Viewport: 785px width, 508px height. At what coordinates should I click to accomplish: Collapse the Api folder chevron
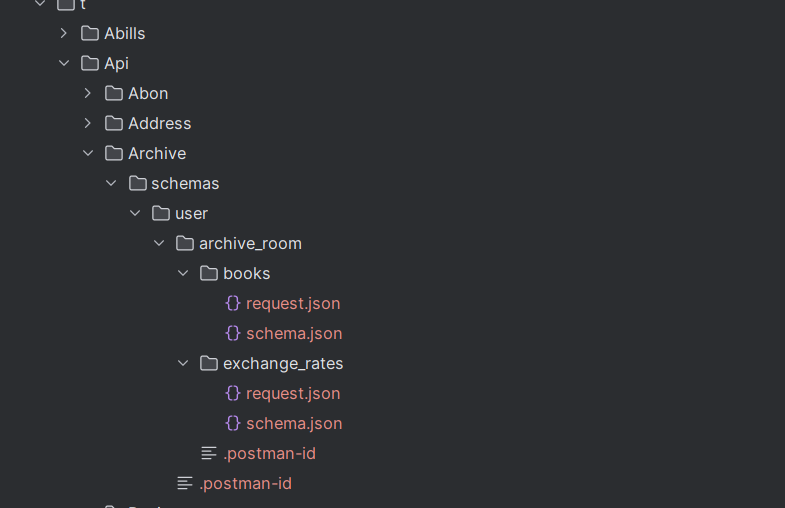[64, 63]
